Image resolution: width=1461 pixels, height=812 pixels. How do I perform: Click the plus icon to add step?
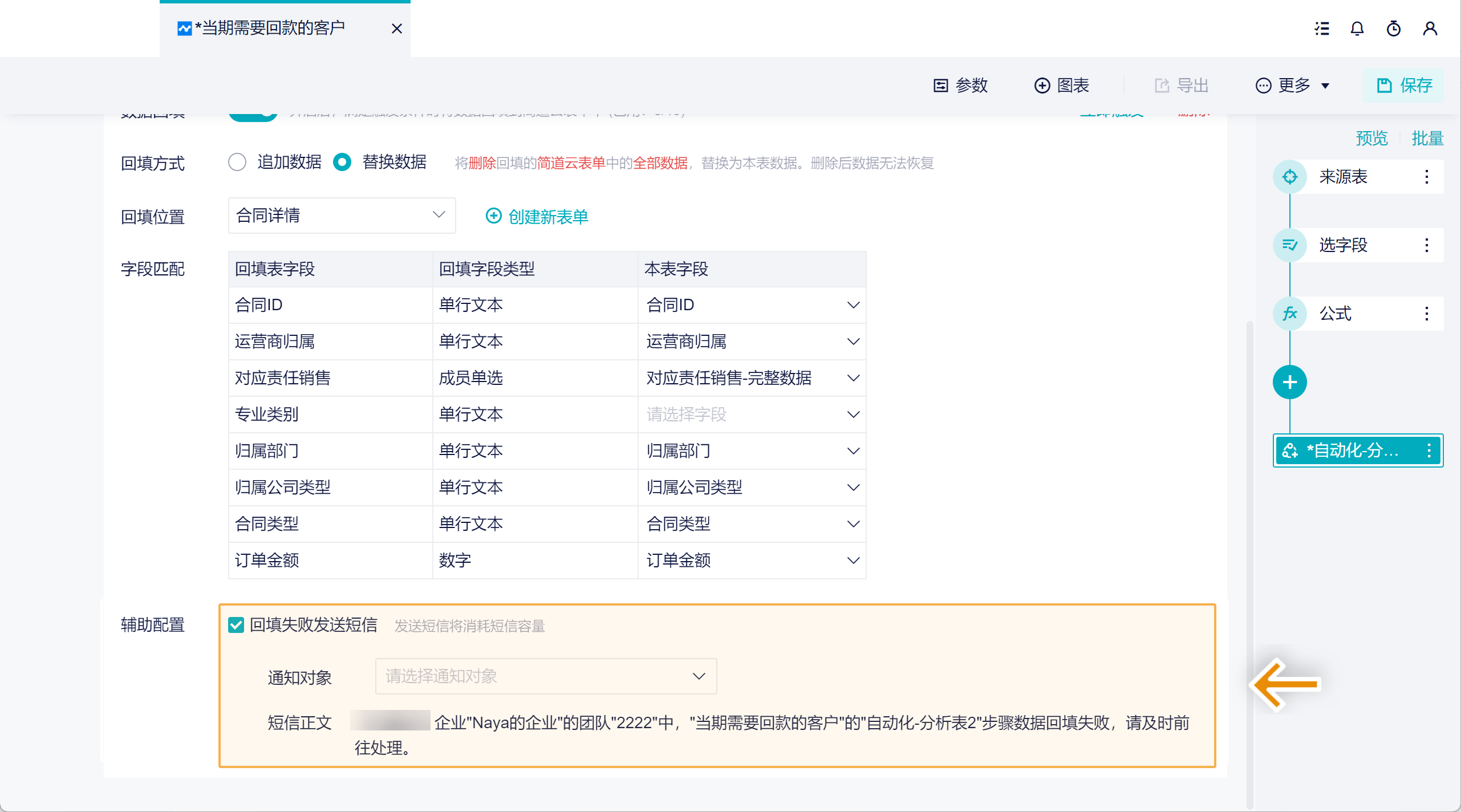1290,382
